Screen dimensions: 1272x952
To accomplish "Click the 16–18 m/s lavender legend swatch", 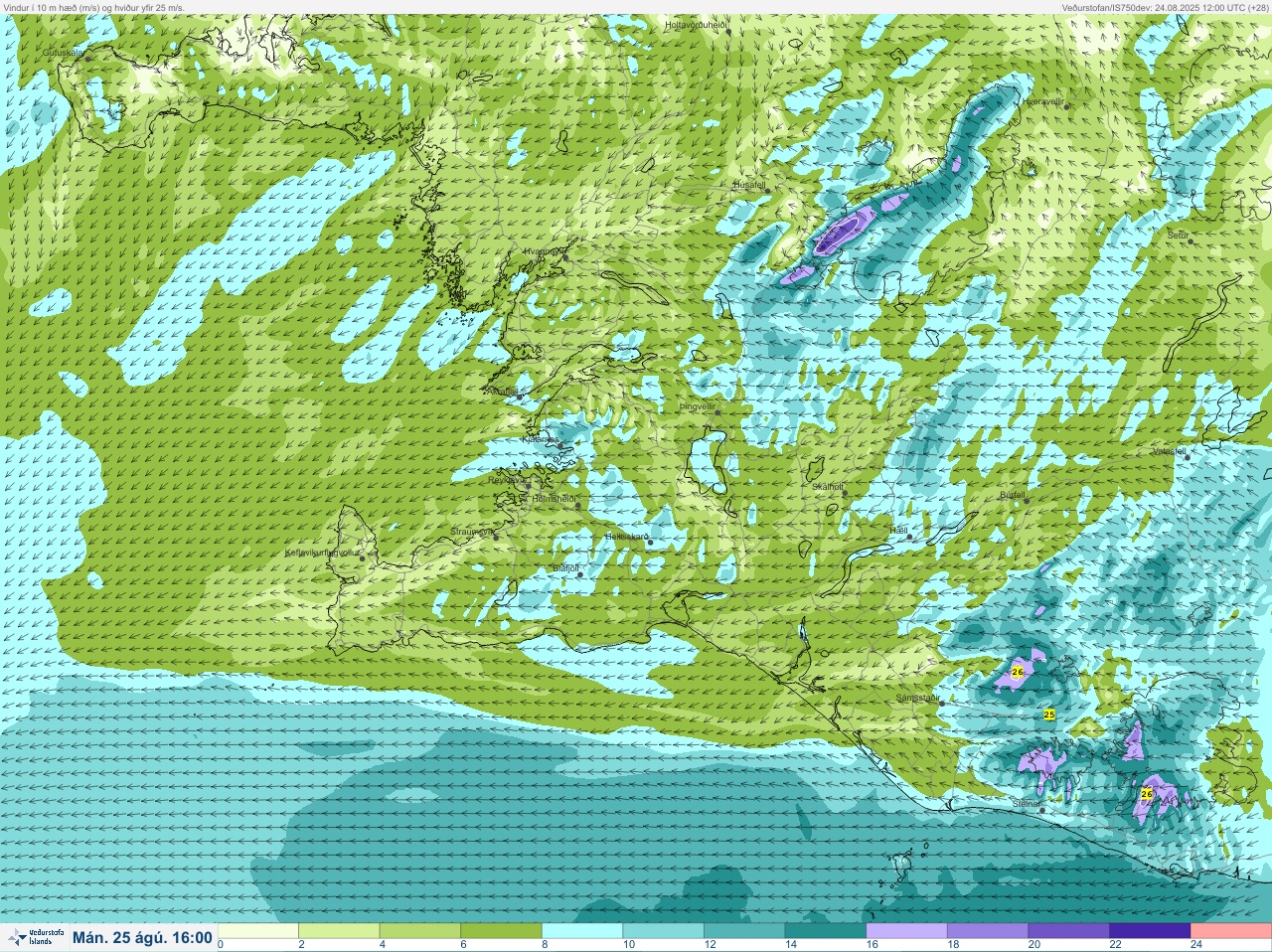I will coord(906,931).
